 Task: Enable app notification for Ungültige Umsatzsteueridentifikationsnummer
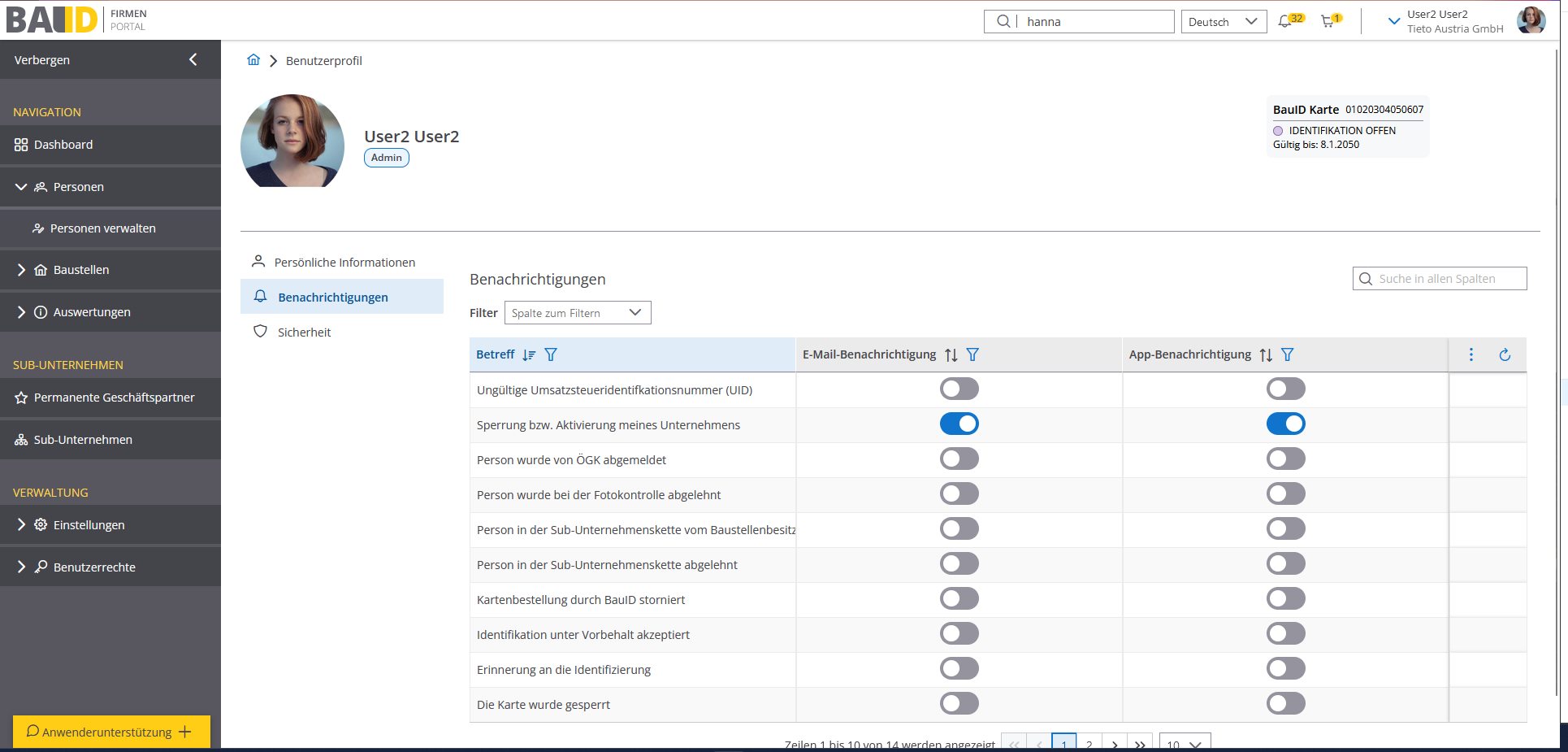[x=1286, y=389]
